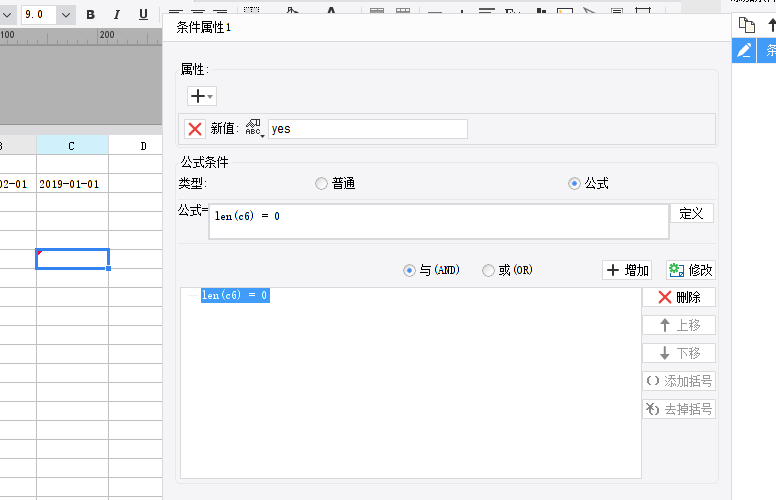Choose the 与(AND) radio option

click(409, 270)
